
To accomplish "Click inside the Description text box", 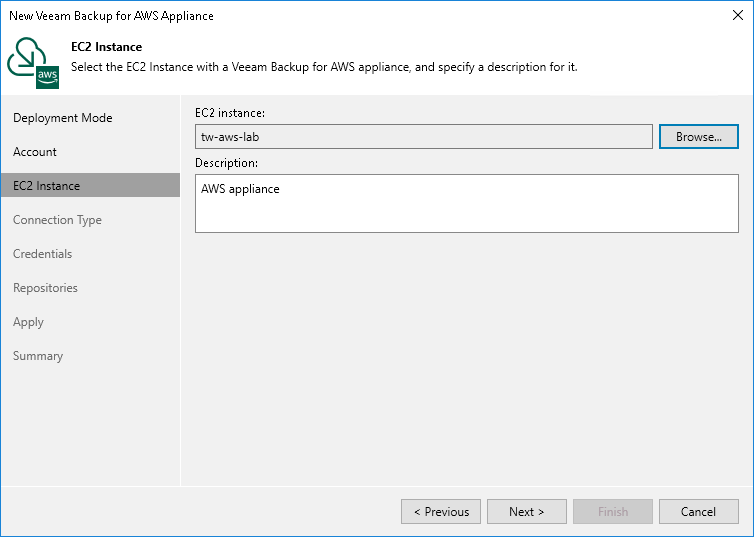I will (466, 204).
